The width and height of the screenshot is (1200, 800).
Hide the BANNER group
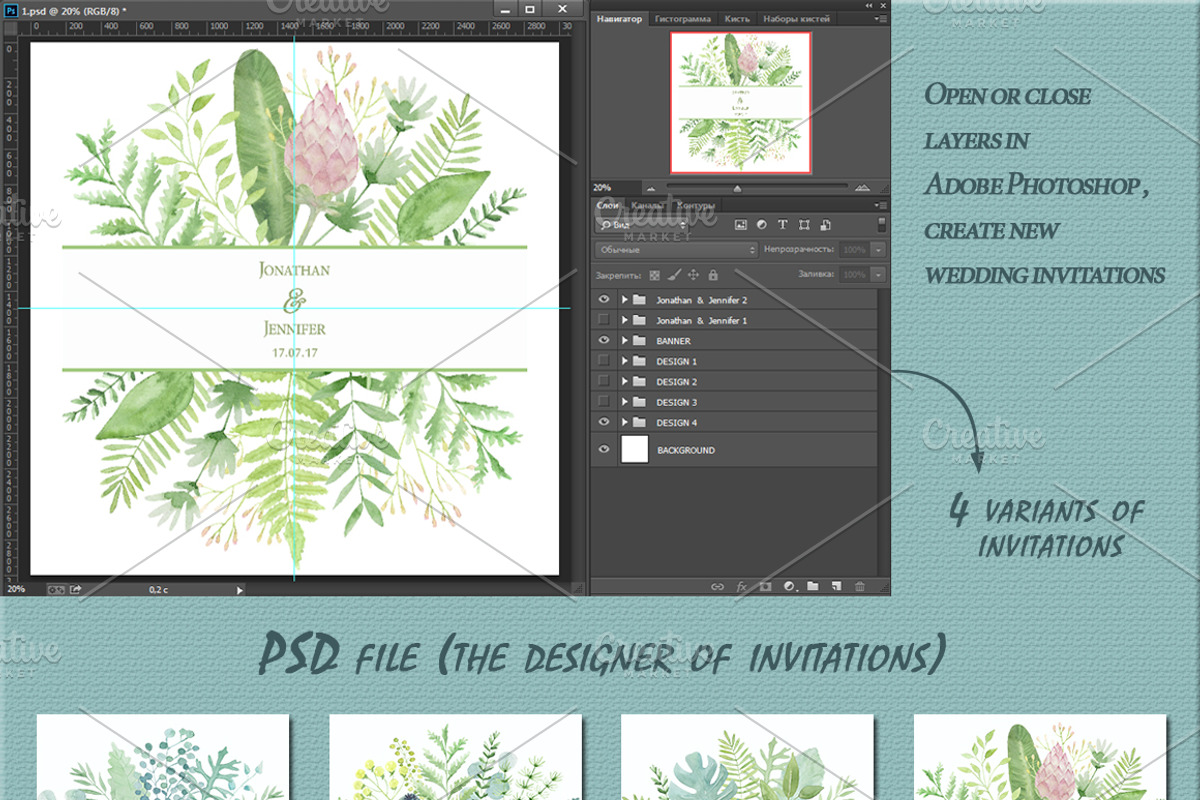(603, 340)
